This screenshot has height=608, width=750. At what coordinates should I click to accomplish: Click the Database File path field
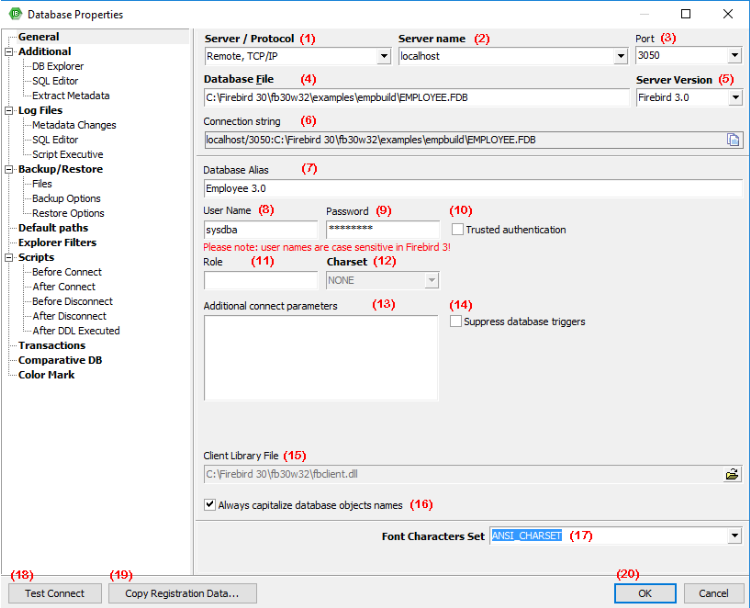417,98
